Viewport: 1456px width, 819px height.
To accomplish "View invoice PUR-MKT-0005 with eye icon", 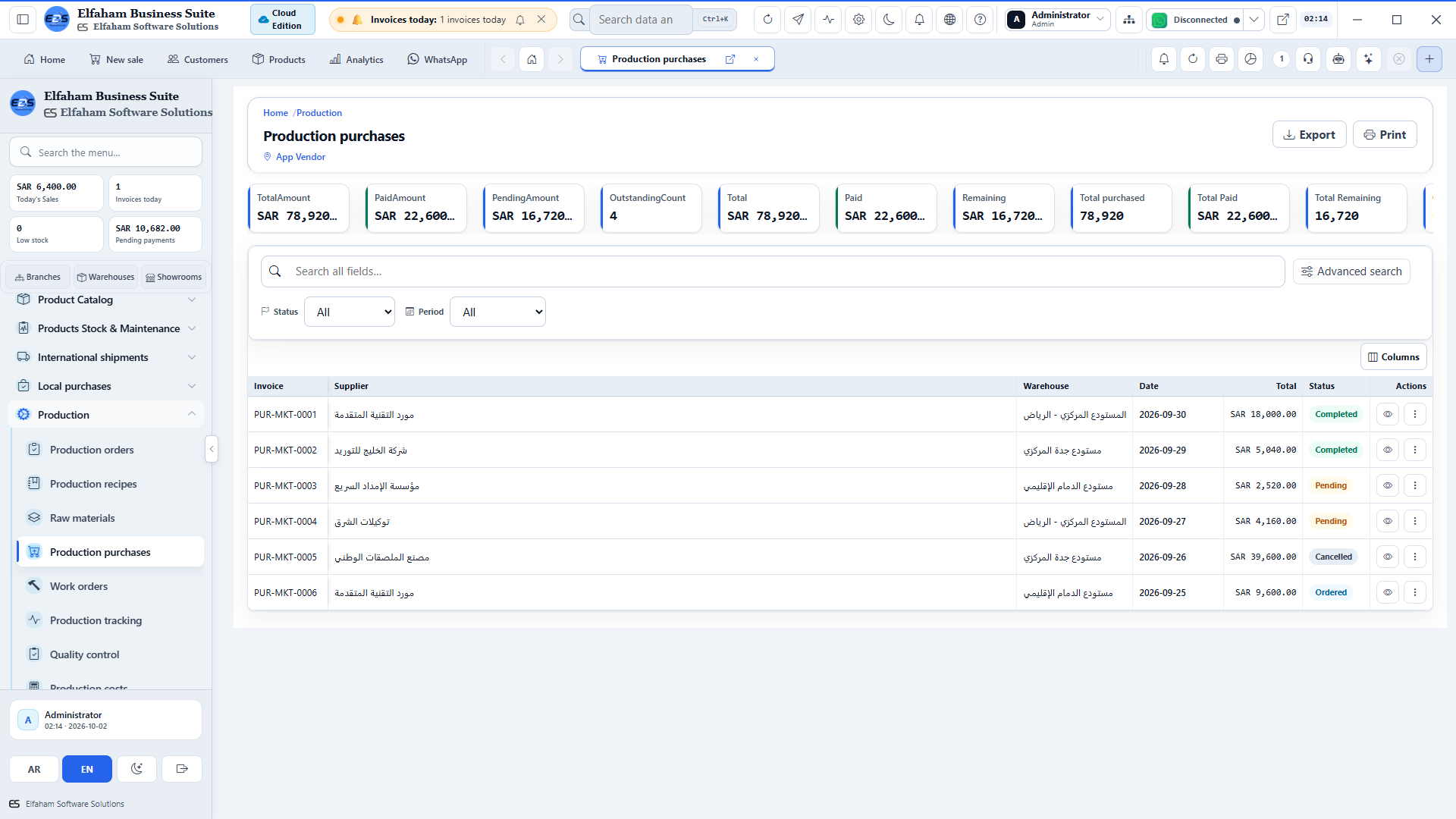I will 1388,557.
